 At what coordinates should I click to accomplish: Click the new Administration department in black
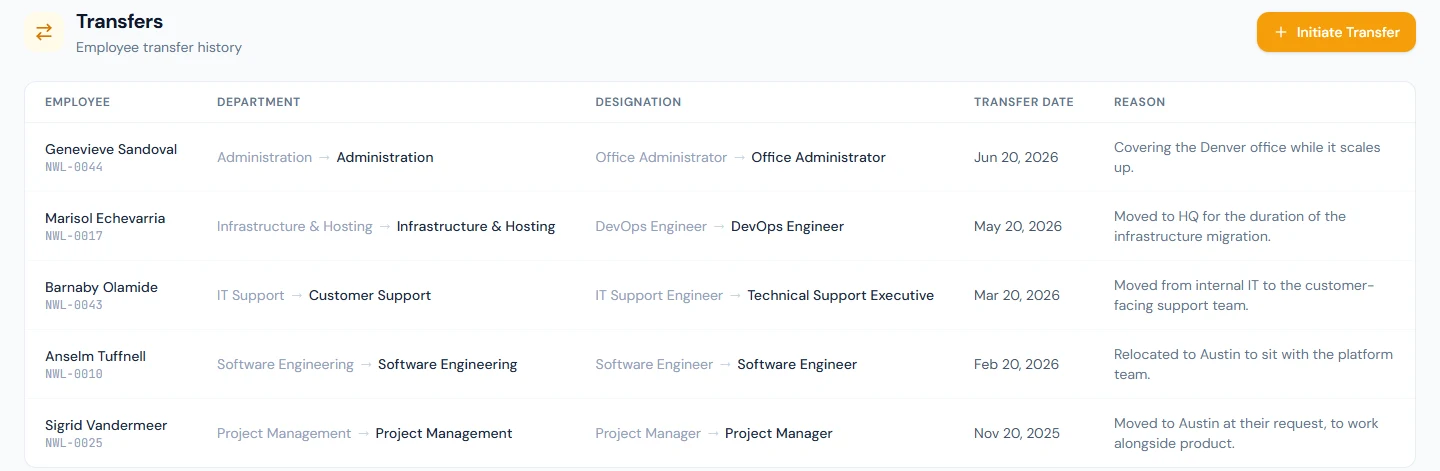click(385, 157)
